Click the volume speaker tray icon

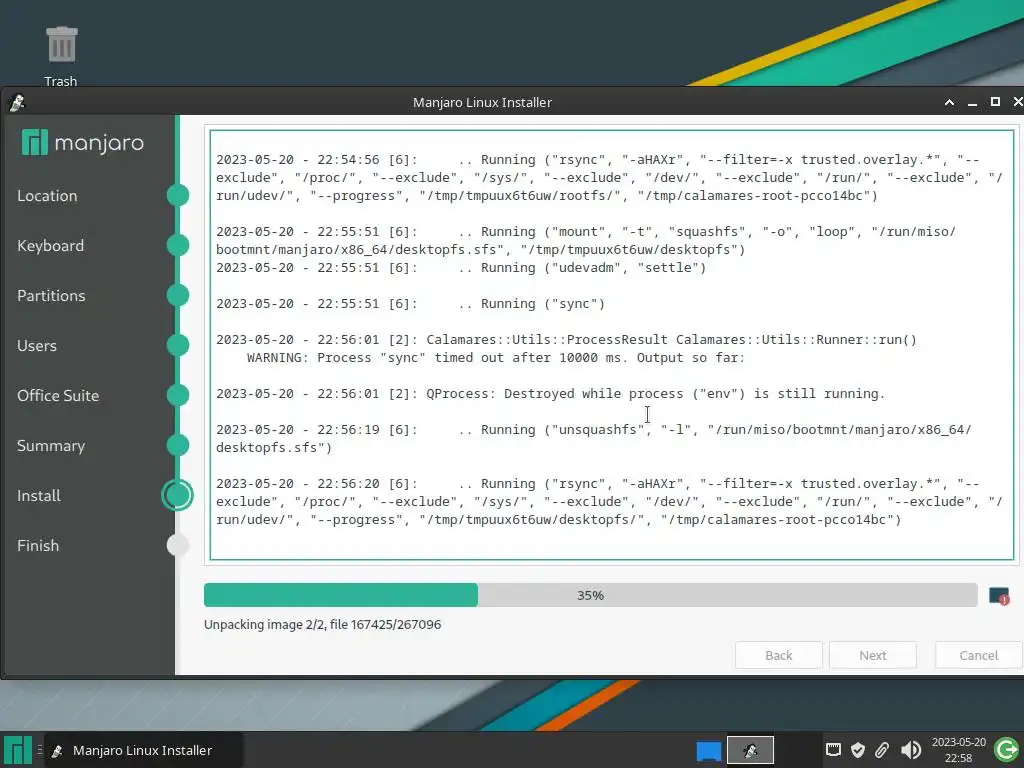tap(910, 750)
